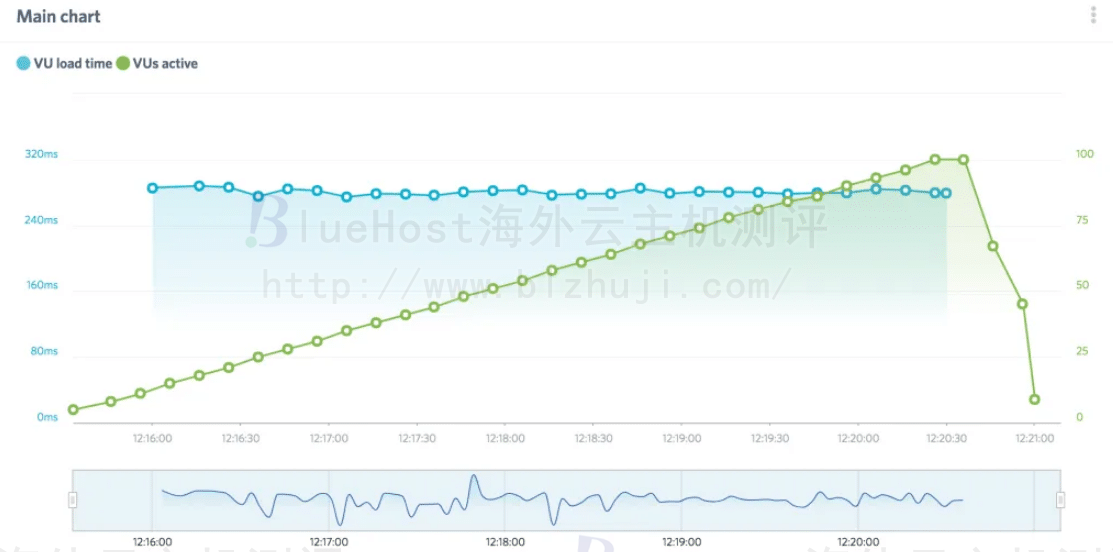Select the last VU load time data point
Image resolution: width=1113 pixels, height=552 pixels.
946,193
